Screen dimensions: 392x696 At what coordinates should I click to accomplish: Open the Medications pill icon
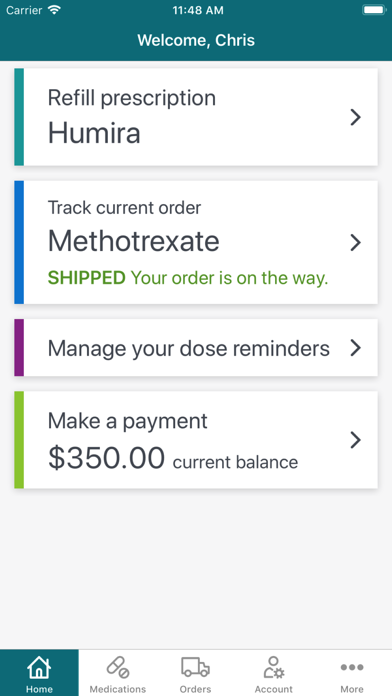tap(118, 667)
